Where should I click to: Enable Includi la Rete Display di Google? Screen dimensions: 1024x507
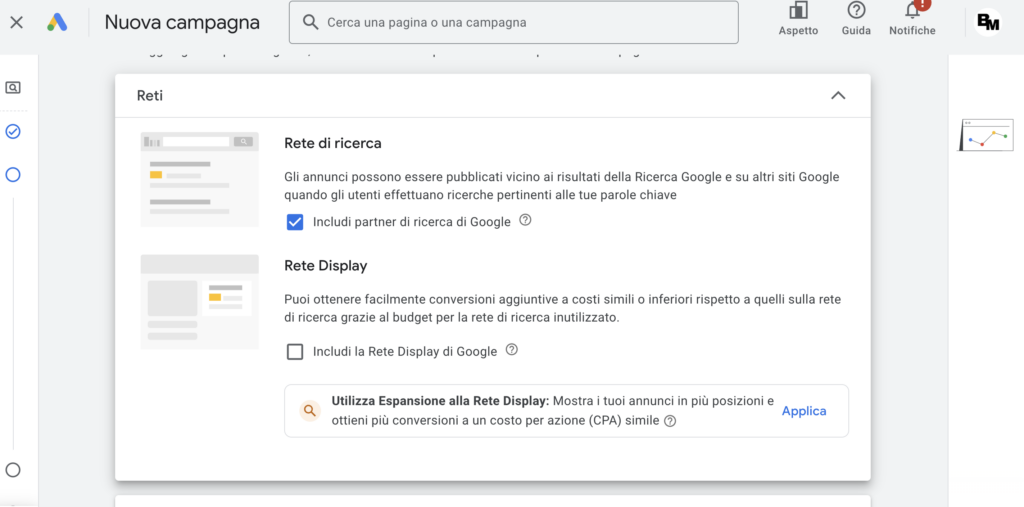pyautogui.click(x=295, y=351)
